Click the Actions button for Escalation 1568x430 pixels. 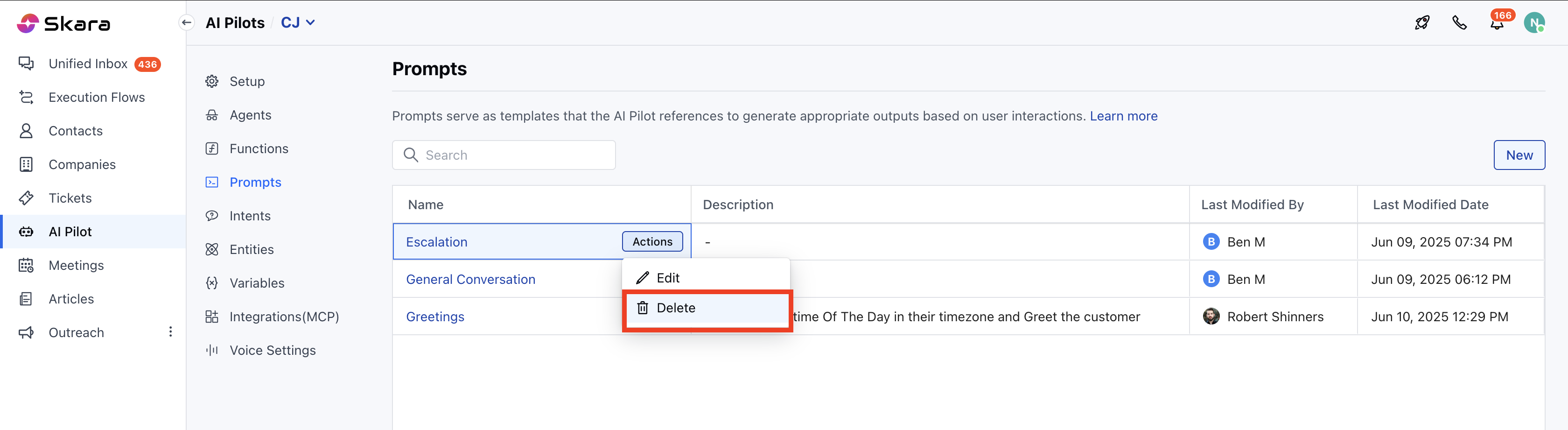[652, 242]
